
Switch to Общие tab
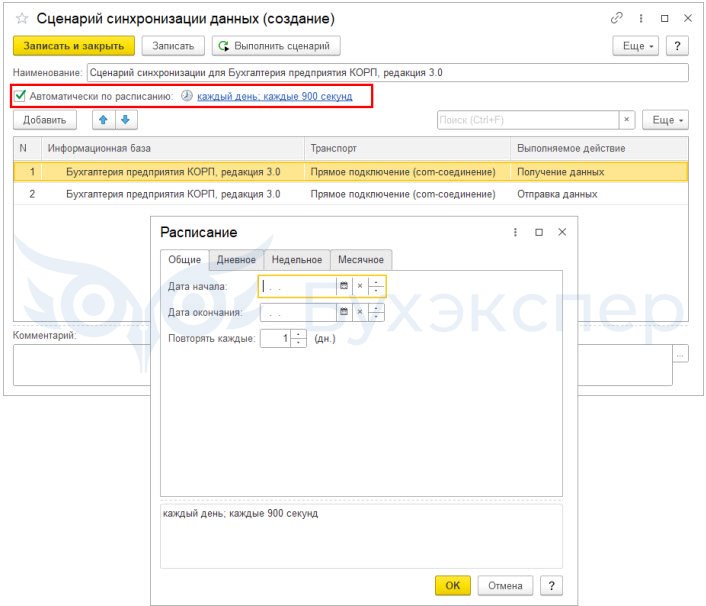[x=185, y=260]
